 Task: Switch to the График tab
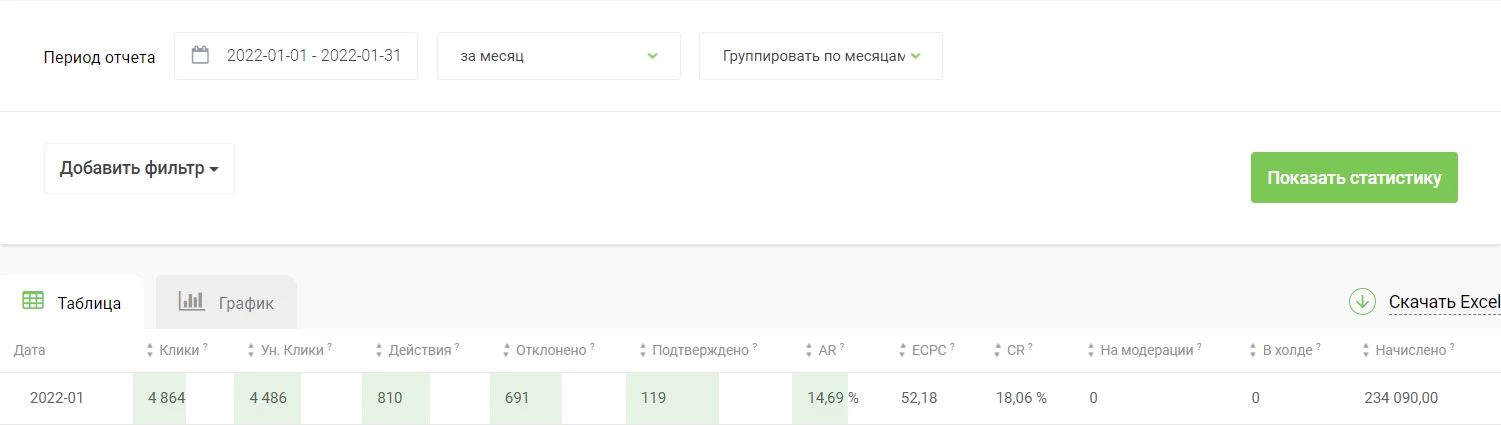click(x=226, y=302)
